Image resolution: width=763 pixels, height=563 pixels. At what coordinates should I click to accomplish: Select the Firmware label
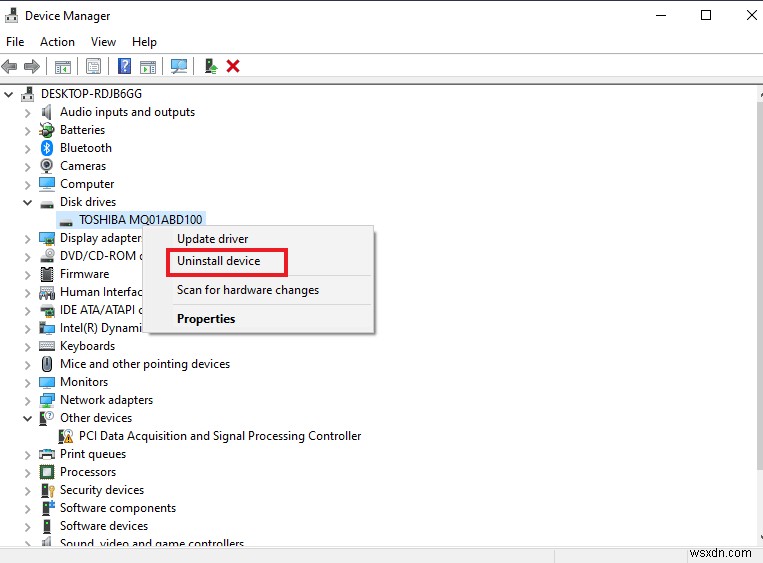click(x=85, y=274)
